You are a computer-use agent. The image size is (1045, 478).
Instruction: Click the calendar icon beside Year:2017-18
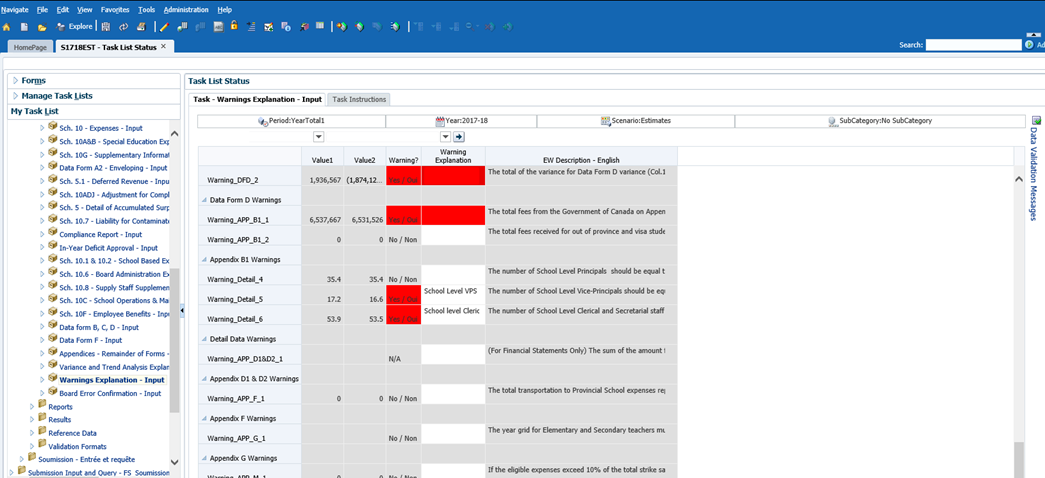[x=440, y=121]
